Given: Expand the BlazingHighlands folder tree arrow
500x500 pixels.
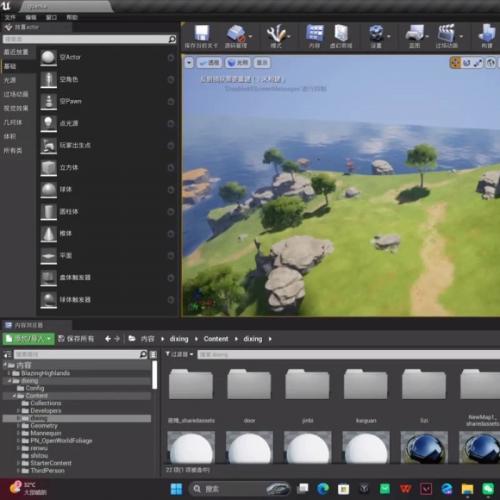Looking at the screenshot, I should 9,373.
